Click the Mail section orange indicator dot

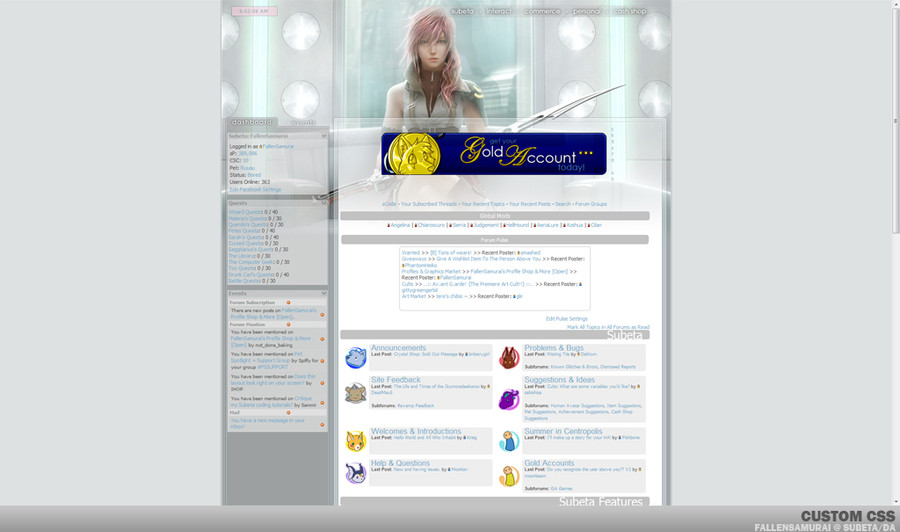point(288,412)
